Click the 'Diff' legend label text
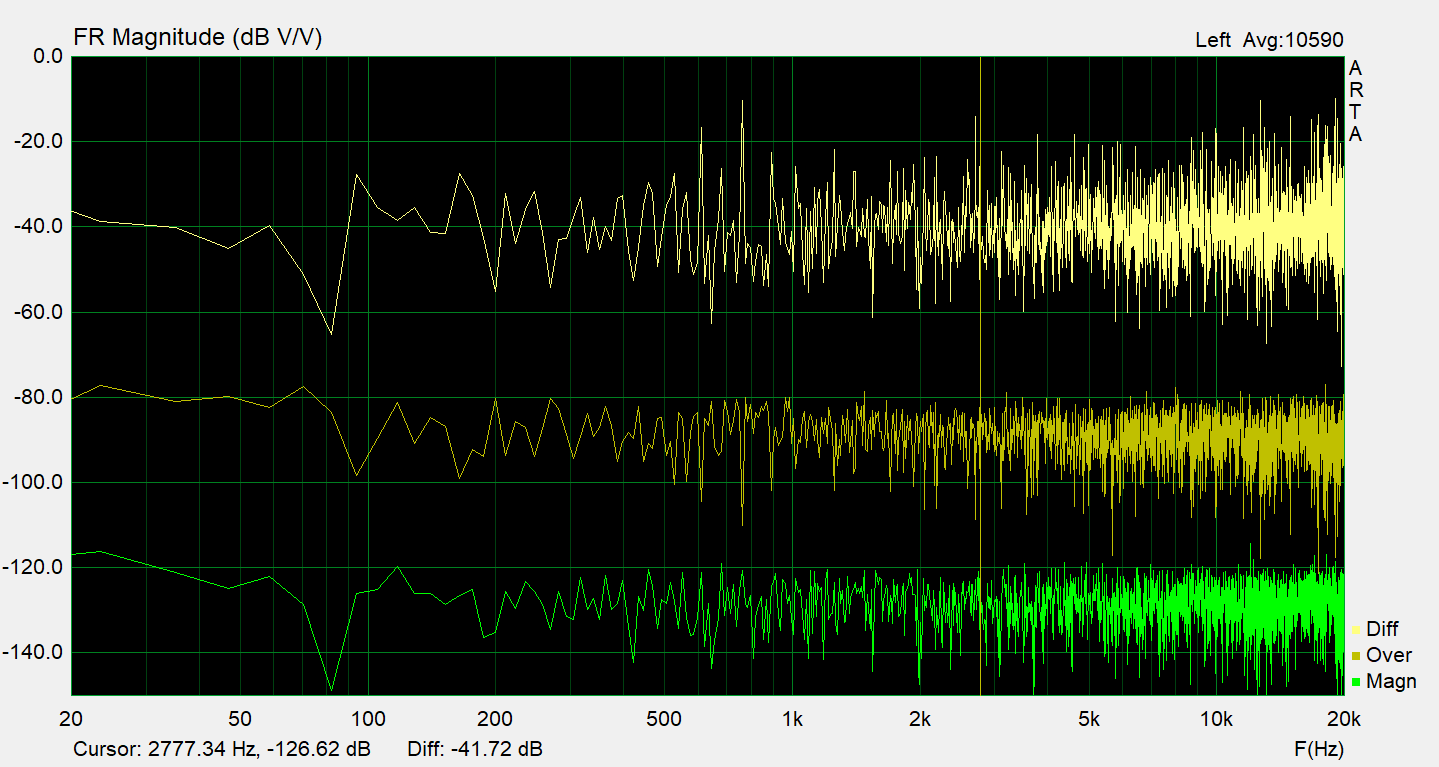Viewport: 1439px width, 767px height. pos(1382,629)
